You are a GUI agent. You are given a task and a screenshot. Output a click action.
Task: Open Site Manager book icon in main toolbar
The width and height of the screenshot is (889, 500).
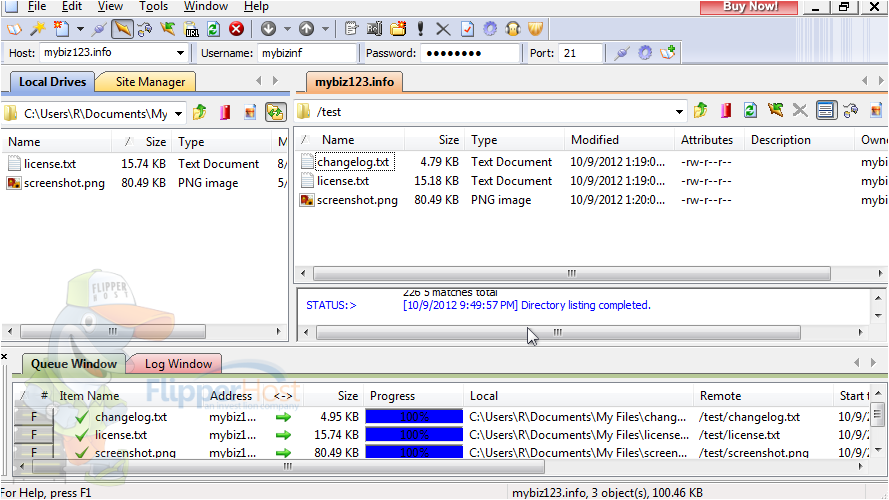coord(14,28)
